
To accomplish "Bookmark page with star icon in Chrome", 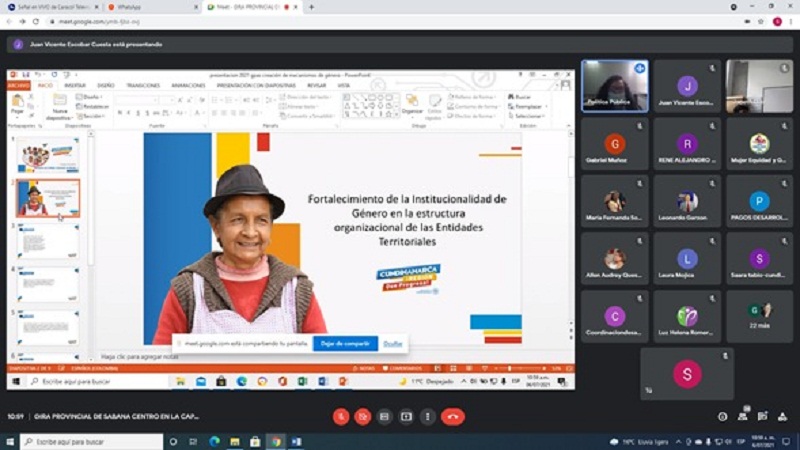I will (x=761, y=21).
